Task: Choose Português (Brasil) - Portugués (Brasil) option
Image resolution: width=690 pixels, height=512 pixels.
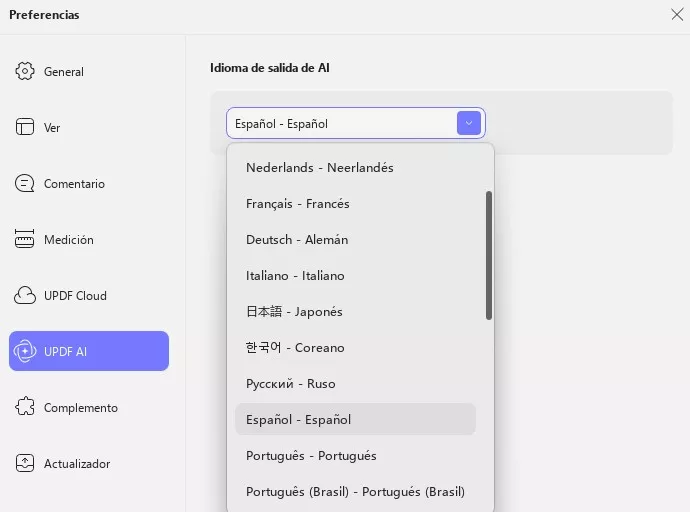Action: pos(356,492)
